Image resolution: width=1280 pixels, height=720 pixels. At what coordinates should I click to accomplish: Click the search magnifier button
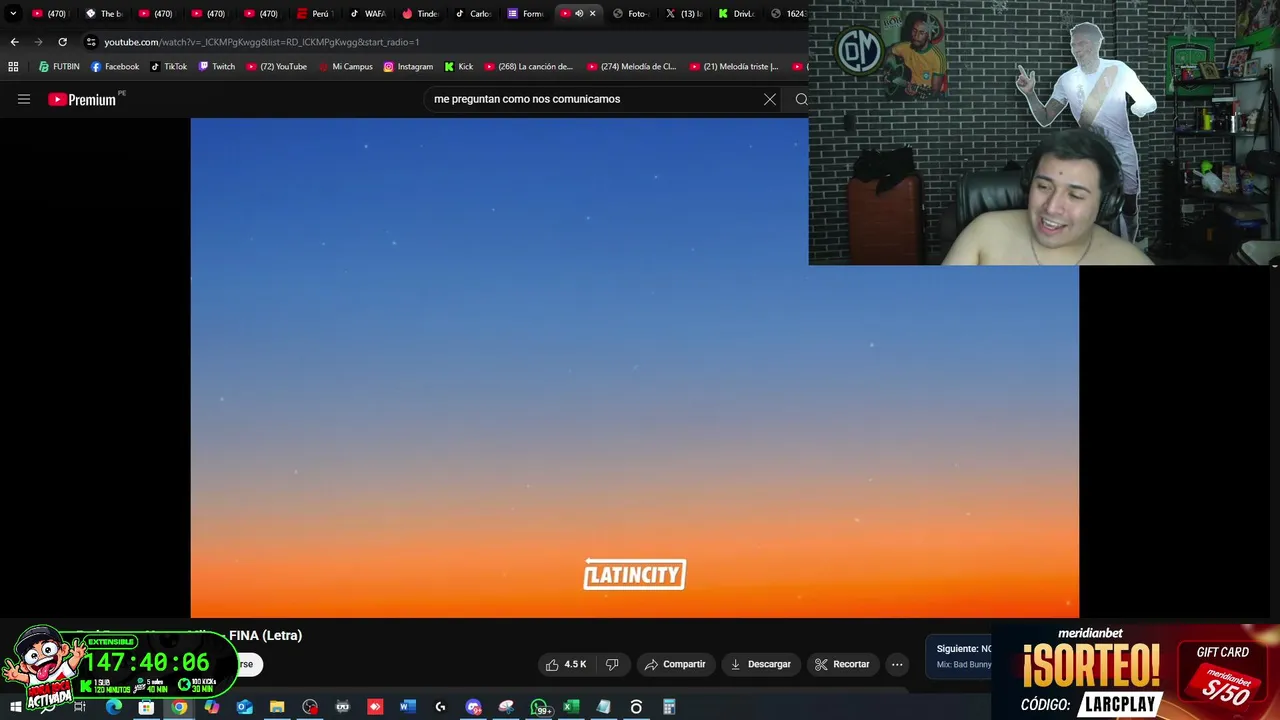tap(801, 99)
